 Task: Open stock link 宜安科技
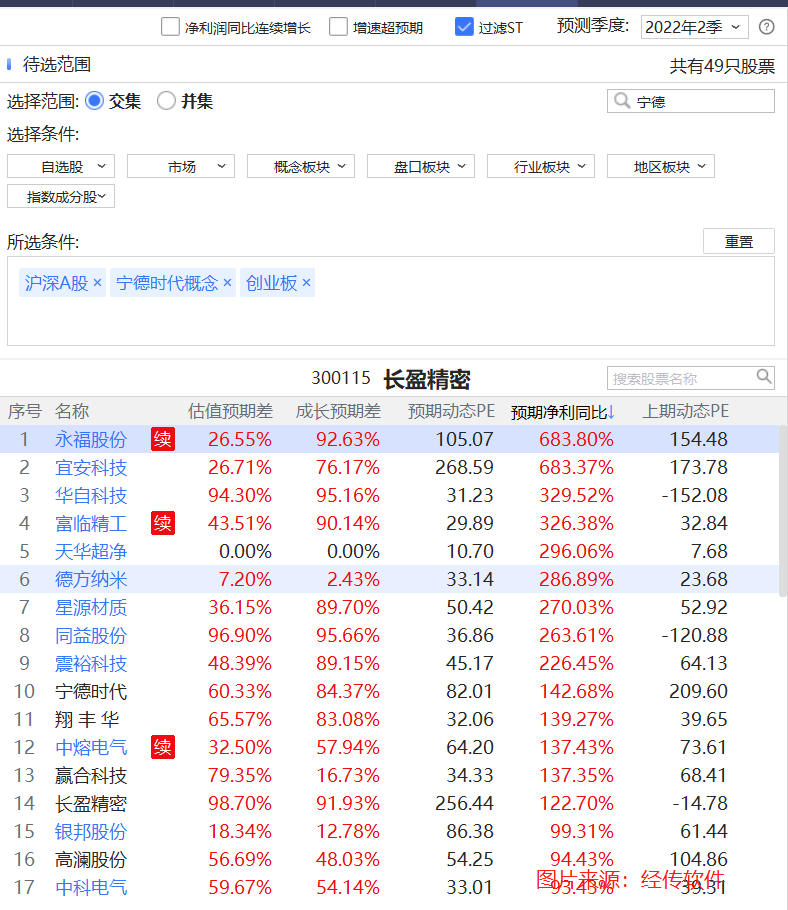(x=91, y=468)
